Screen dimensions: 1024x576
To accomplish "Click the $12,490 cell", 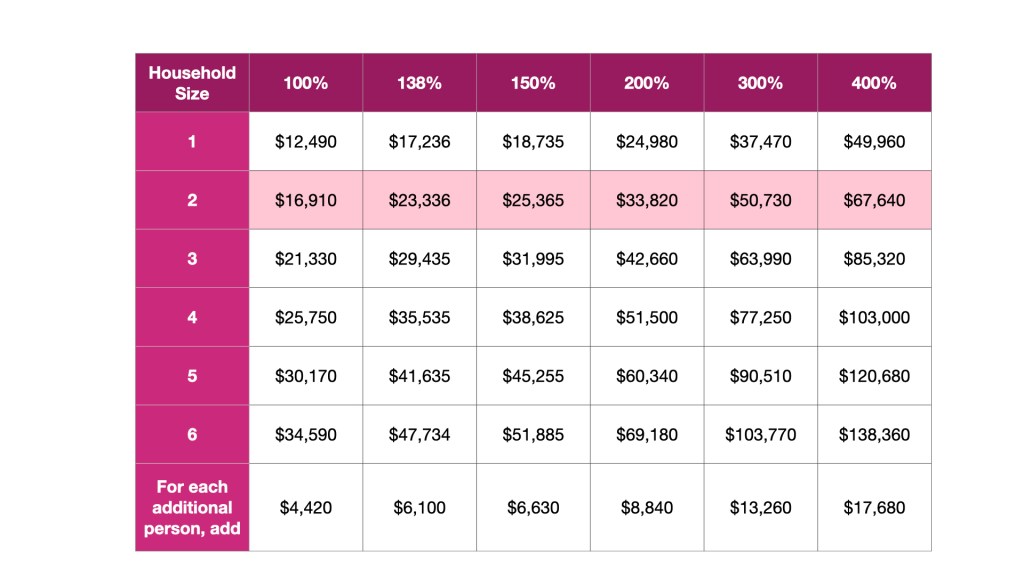I will [305, 142].
